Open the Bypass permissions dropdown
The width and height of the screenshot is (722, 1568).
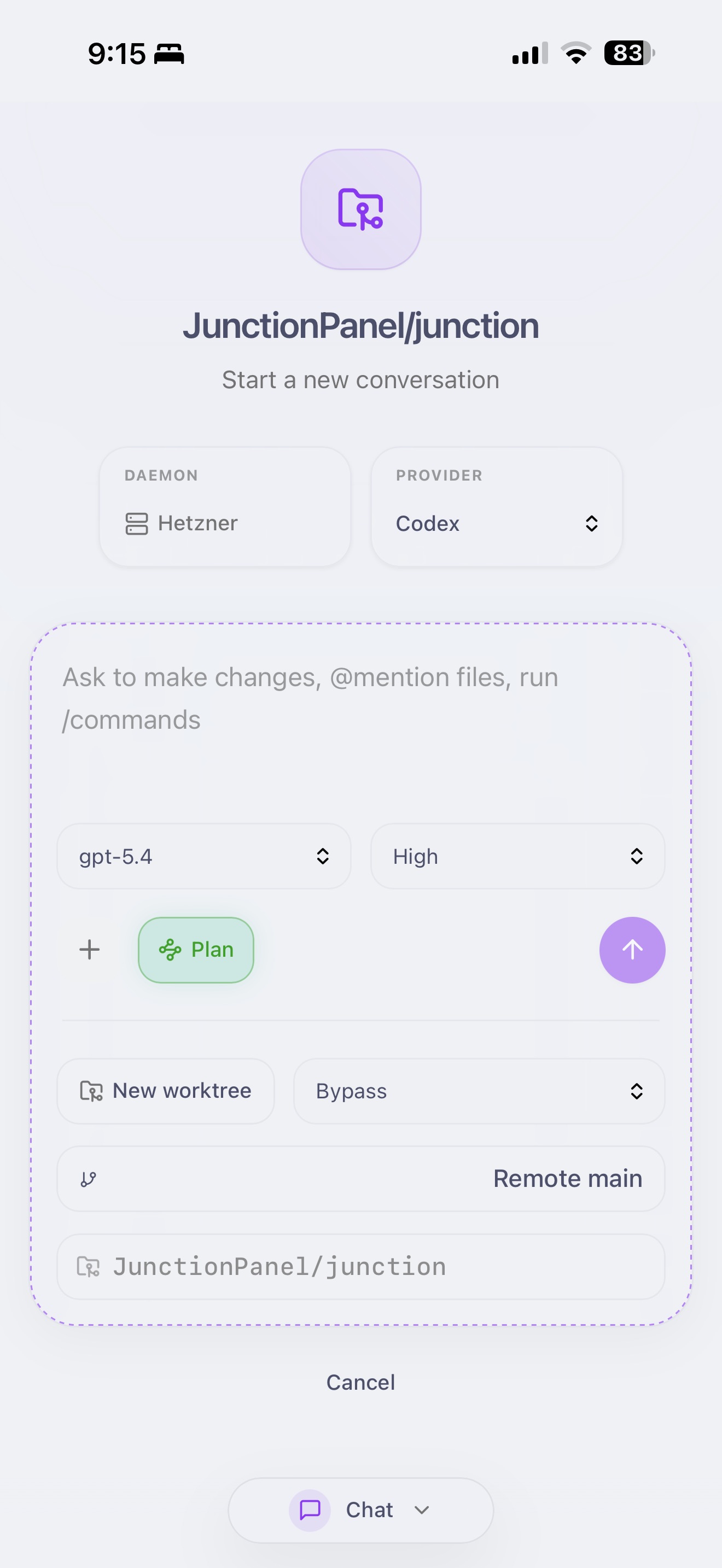point(479,1091)
